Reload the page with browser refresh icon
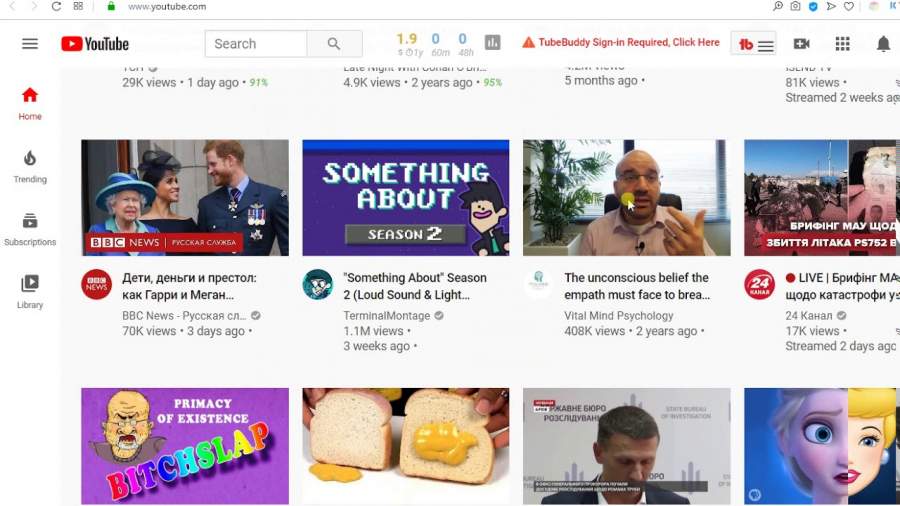900x506 pixels. coord(56,6)
